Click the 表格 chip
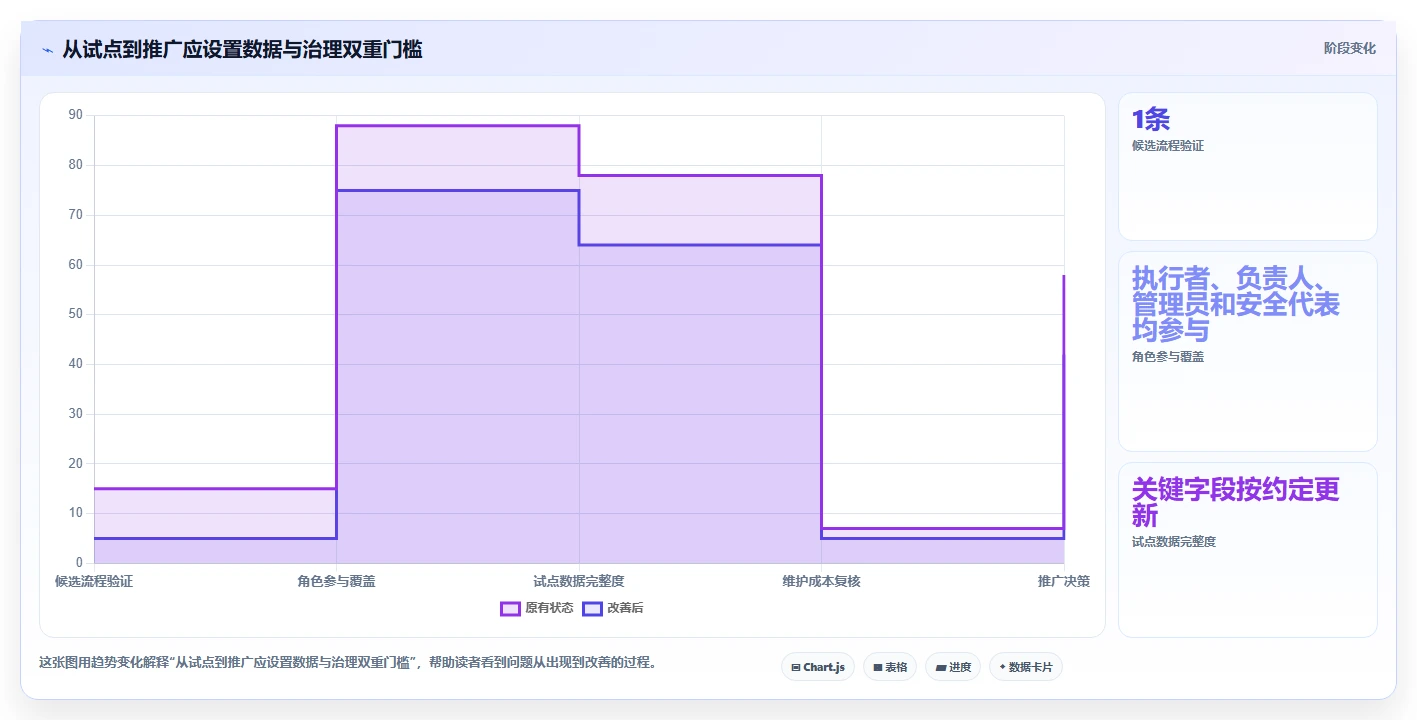 click(x=890, y=667)
